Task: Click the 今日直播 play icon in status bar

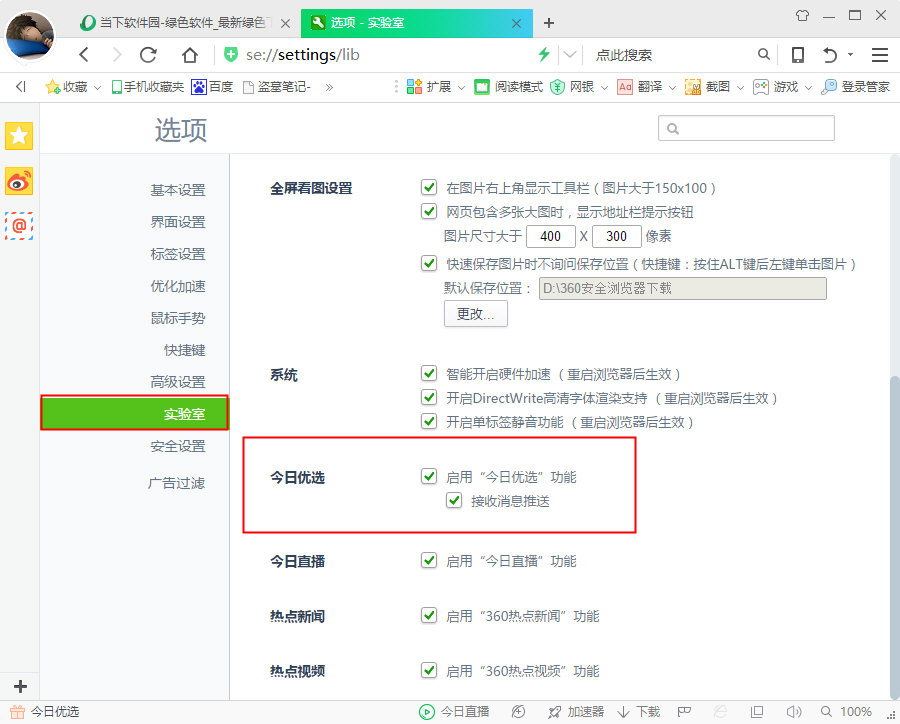Action: (427, 712)
